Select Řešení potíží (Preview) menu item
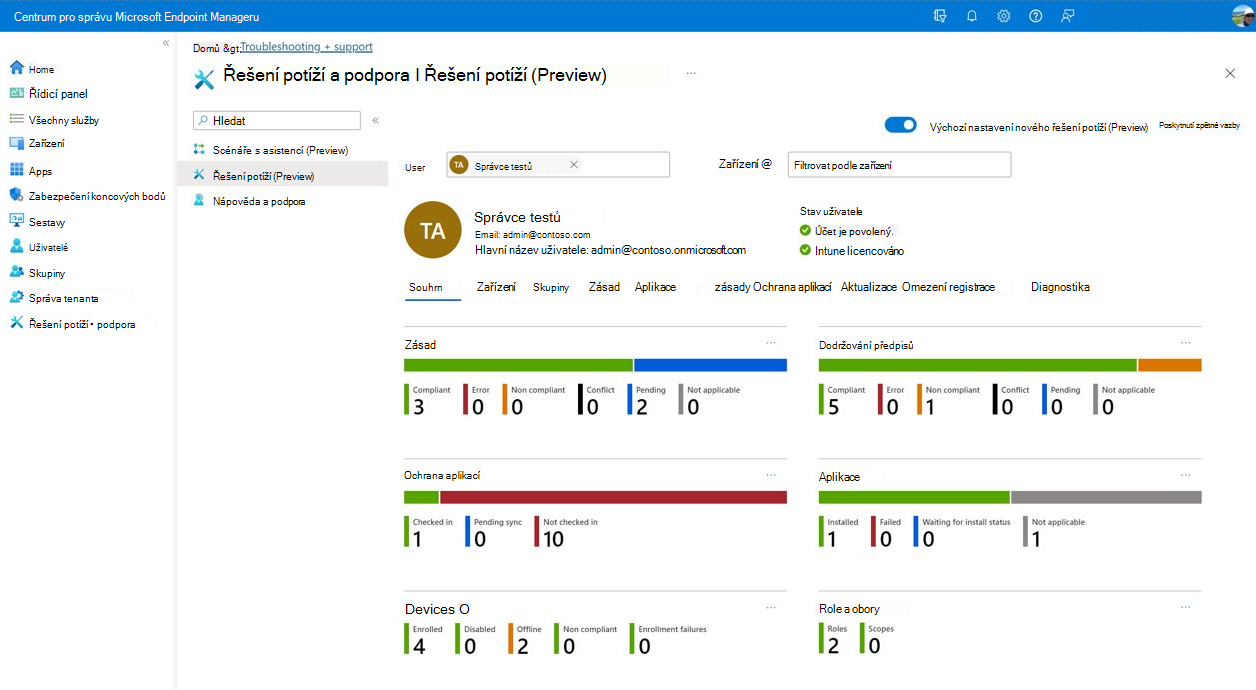Viewport: 1256px width, 690px height. tap(282, 175)
